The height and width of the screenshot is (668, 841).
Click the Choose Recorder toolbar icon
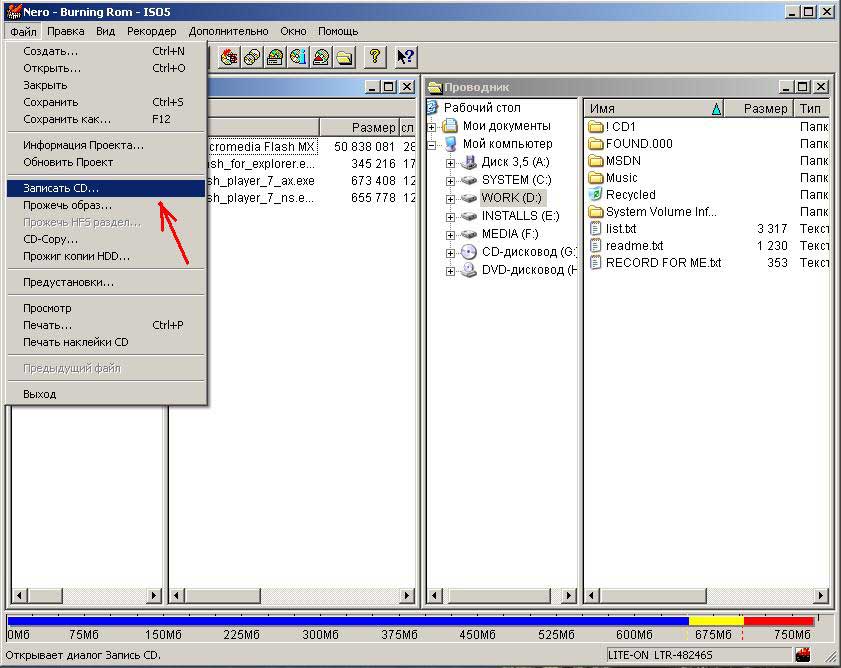click(x=275, y=57)
